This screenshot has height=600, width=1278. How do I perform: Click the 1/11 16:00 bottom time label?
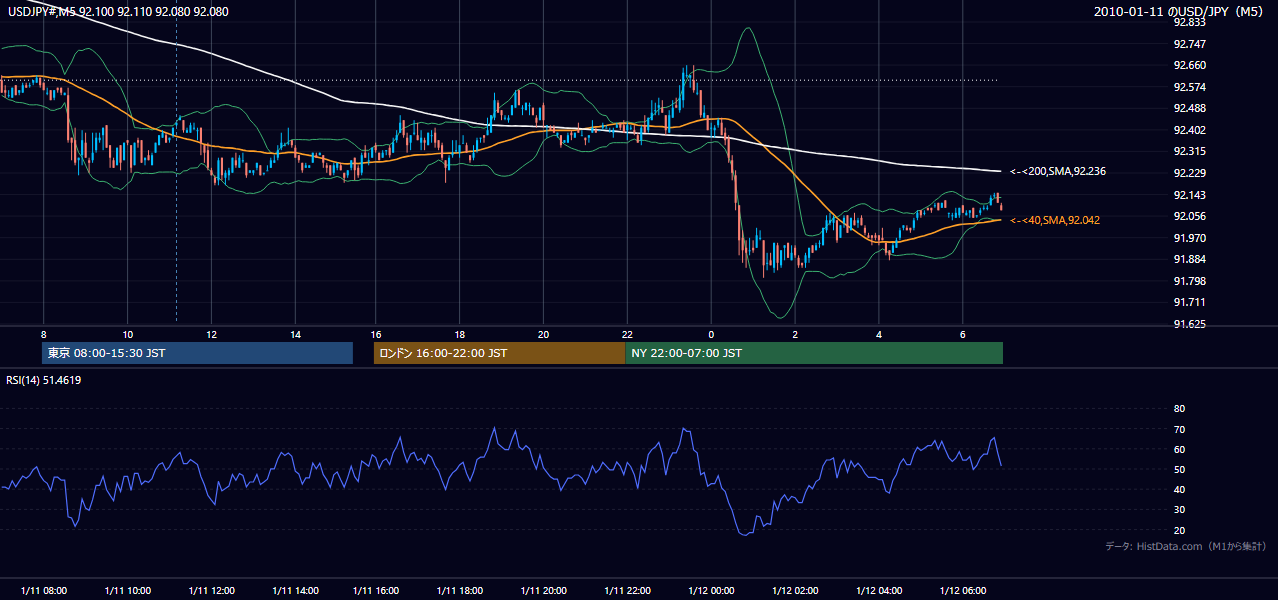click(x=378, y=591)
